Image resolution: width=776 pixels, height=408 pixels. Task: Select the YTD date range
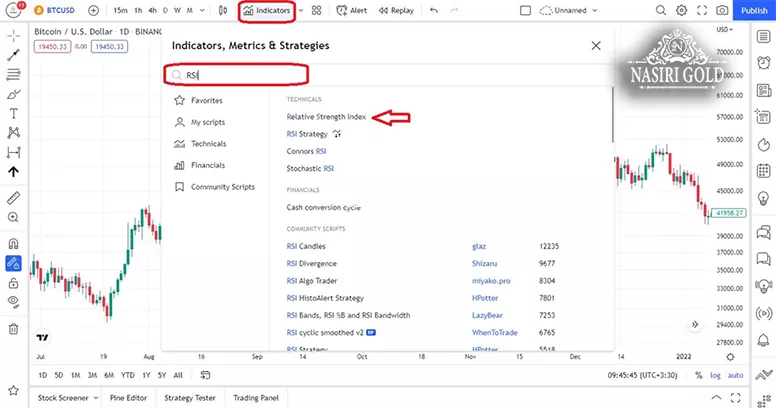click(x=128, y=375)
